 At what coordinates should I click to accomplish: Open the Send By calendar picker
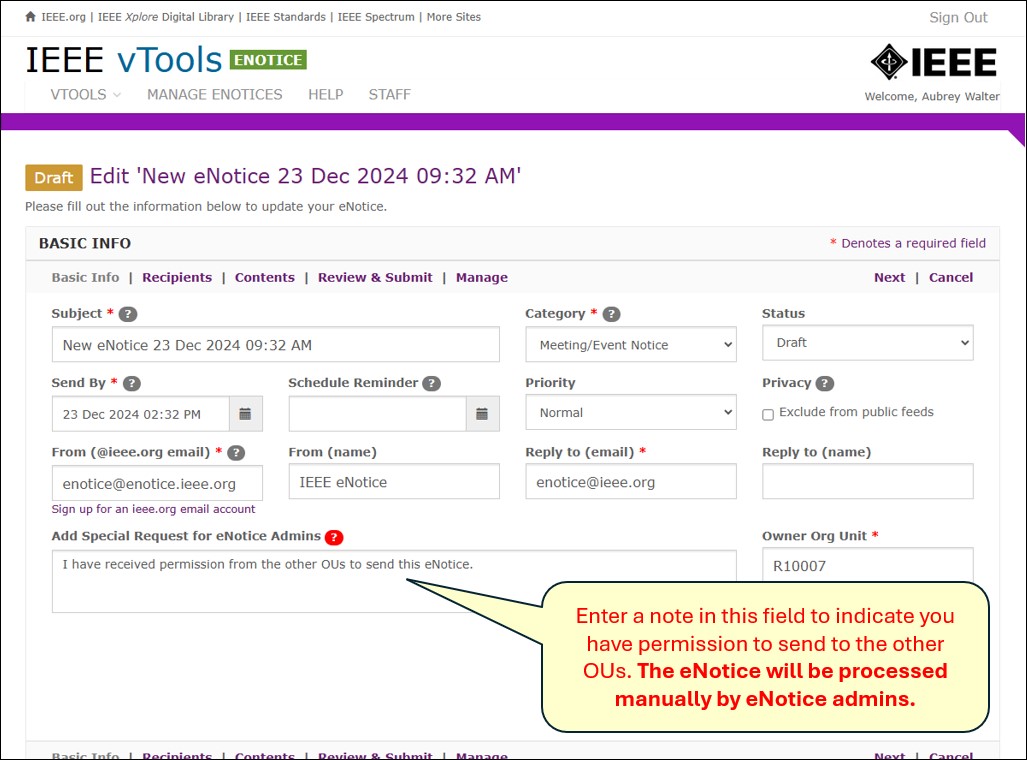pyautogui.click(x=246, y=414)
